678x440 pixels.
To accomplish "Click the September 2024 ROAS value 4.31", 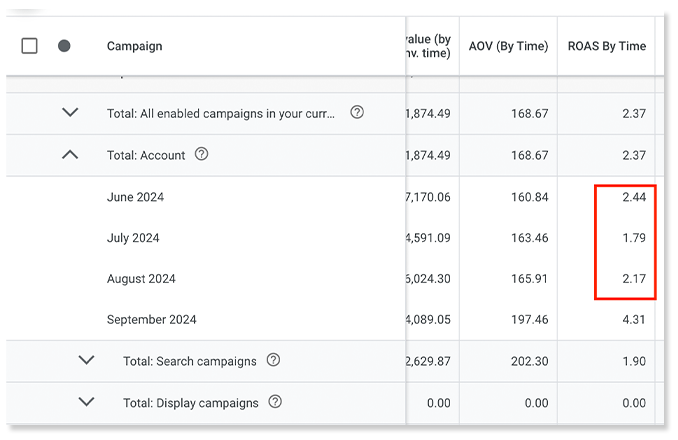I will [x=632, y=320].
